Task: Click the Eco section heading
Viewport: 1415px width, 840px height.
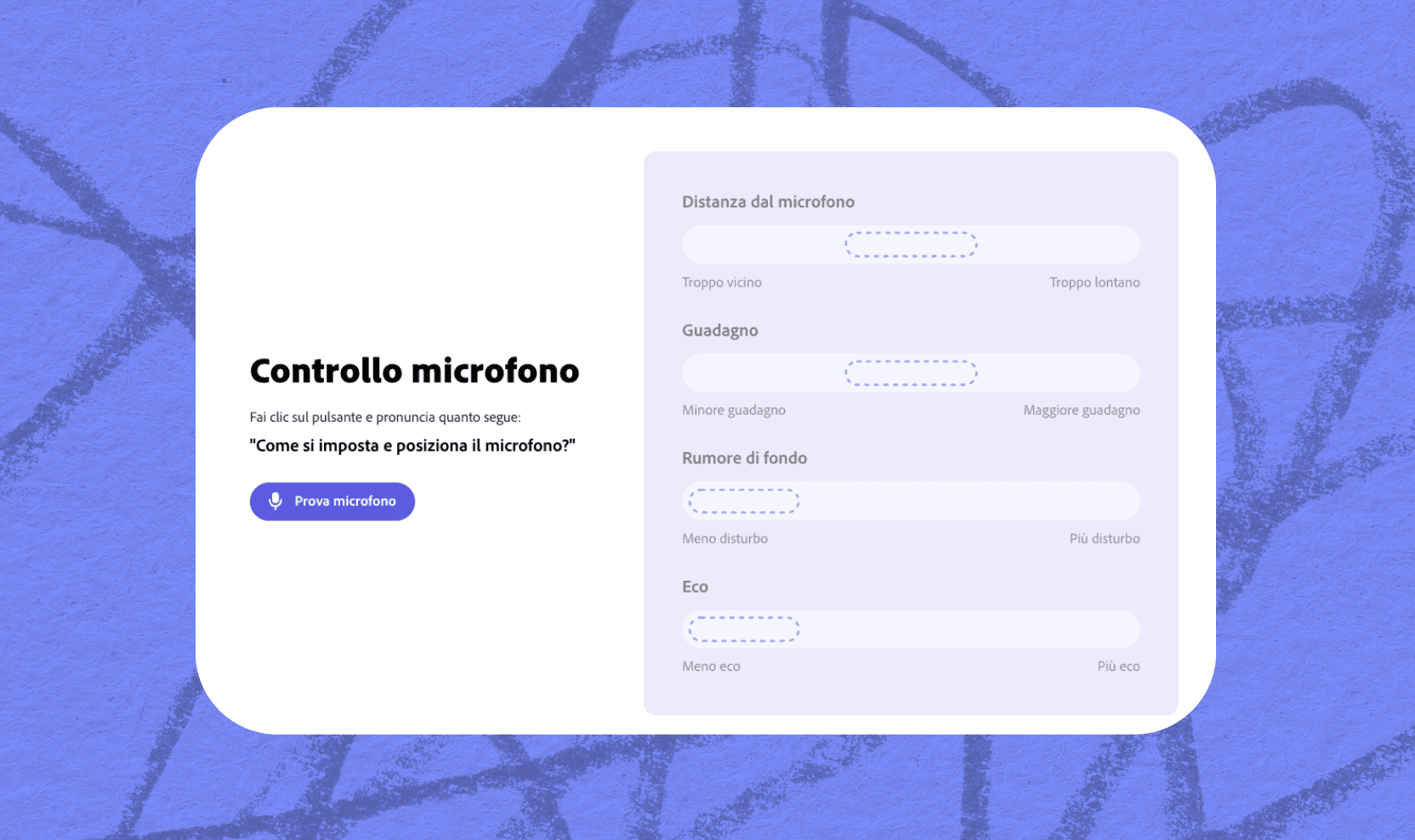Action: point(695,586)
